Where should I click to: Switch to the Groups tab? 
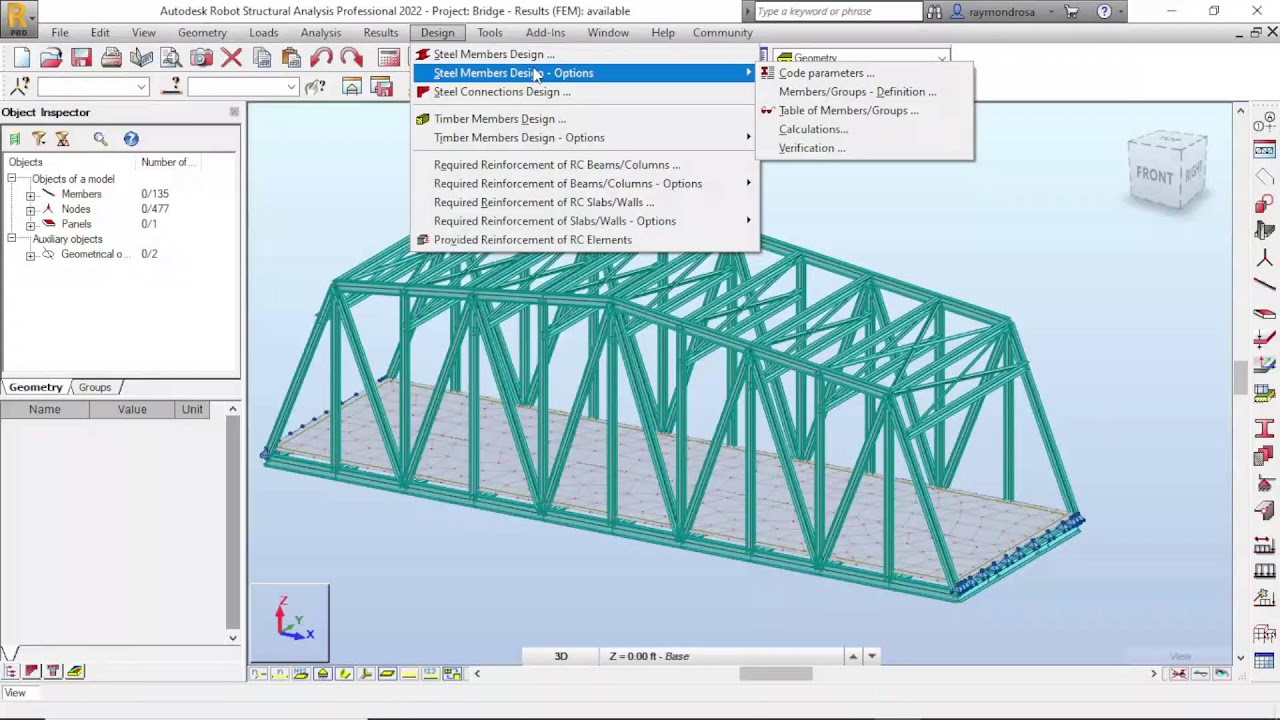[x=95, y=387]
